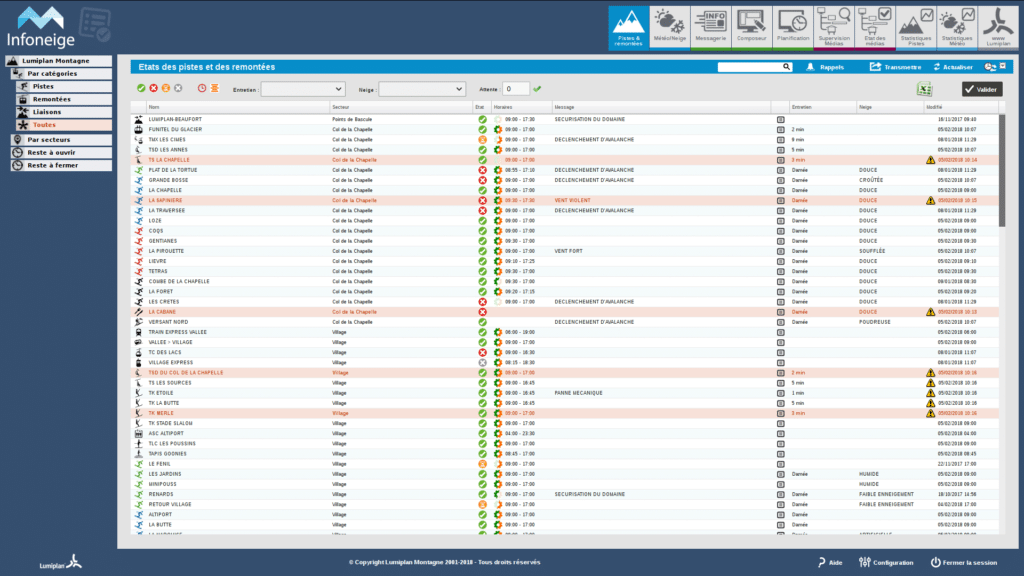Toggle closed state of GRANDE BOSSE
The width and height of the screenshot is (1024, 576).
pos(483,180)
